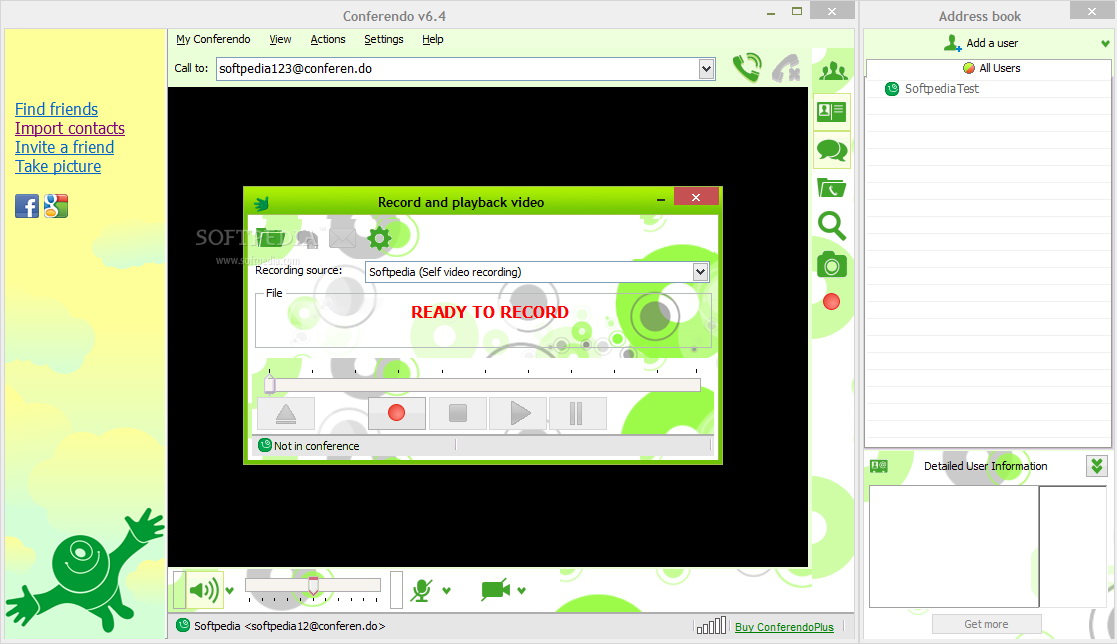Open the Call to address dropdown arrow
This screenshot has width=1117, height=644.
(706, 69)
